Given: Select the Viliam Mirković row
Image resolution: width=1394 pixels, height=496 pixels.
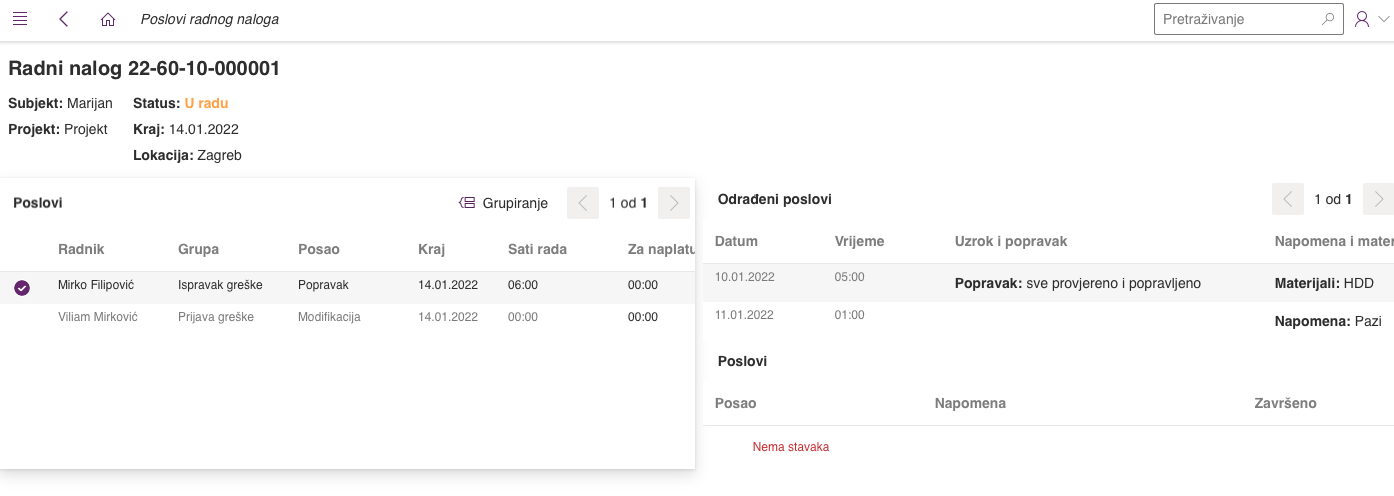Looking at the screenshot, I should [x=98, y=317].
